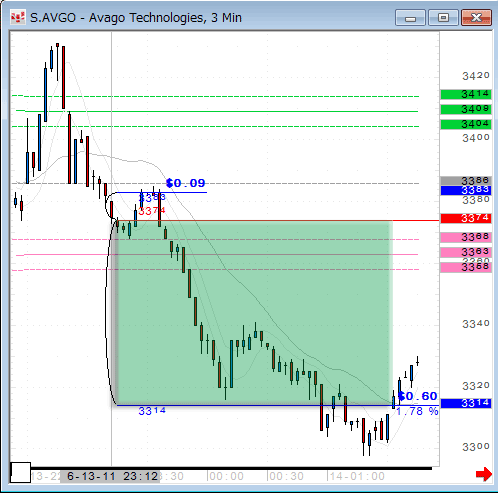Screen dimensions: 498x493
Task: Select green 3414 price label
Action: point(466,94)
